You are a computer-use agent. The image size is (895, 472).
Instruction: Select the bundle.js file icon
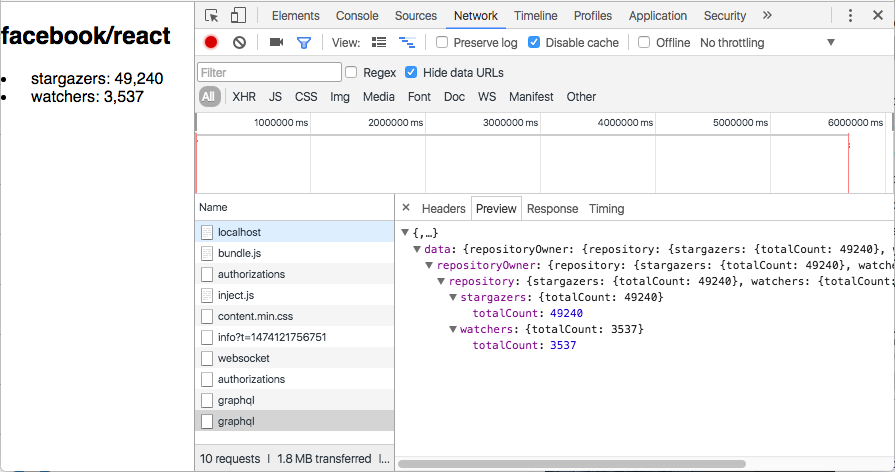[x=207, y=253]
